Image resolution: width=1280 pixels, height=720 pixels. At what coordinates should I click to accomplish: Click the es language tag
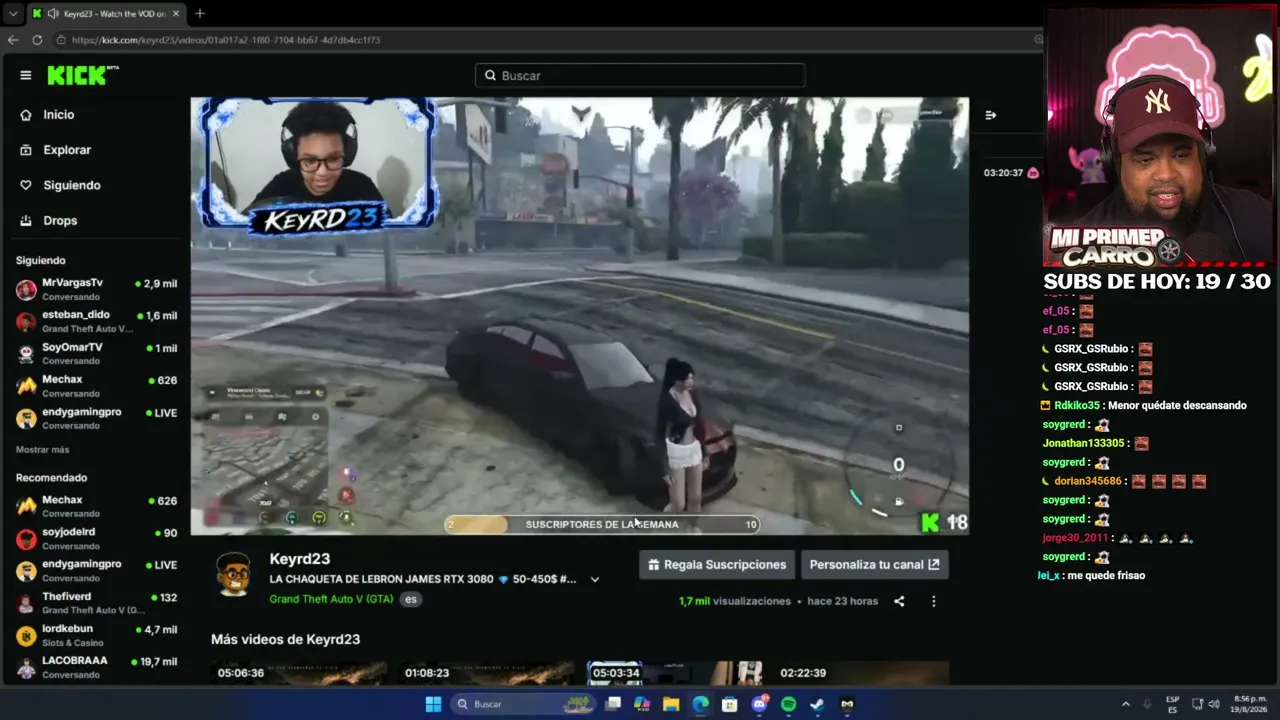(410, 599)
